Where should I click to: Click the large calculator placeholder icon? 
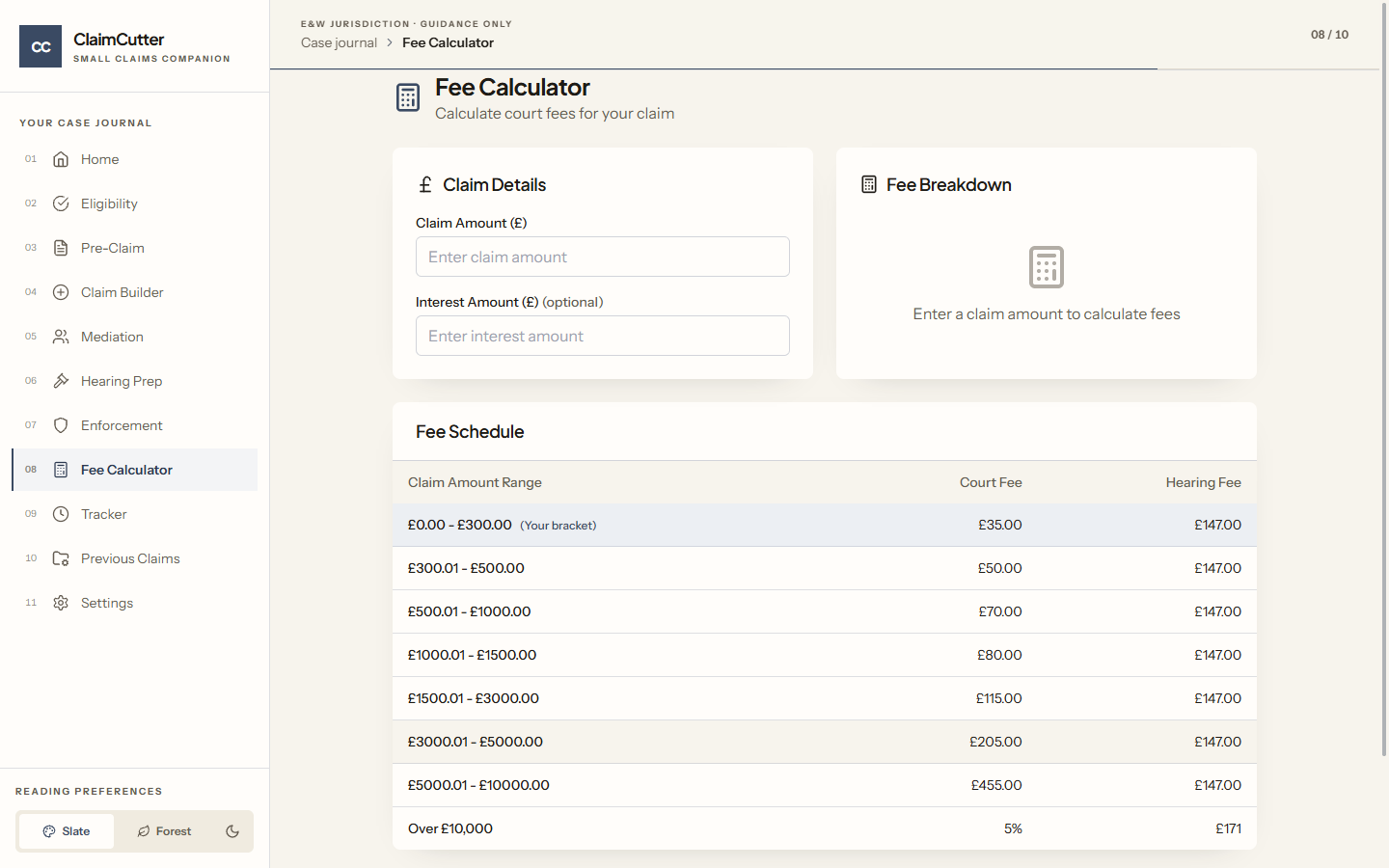[x=1047, y=267]
